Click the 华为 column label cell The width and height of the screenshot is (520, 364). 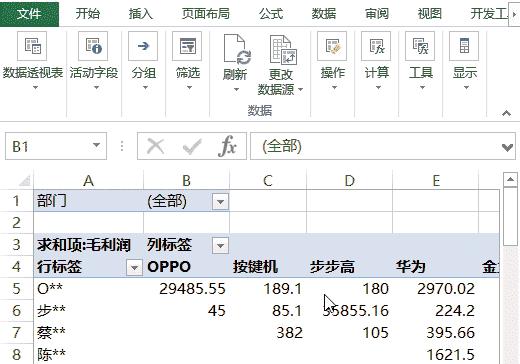pyautogui.click(x=436, y=267)
